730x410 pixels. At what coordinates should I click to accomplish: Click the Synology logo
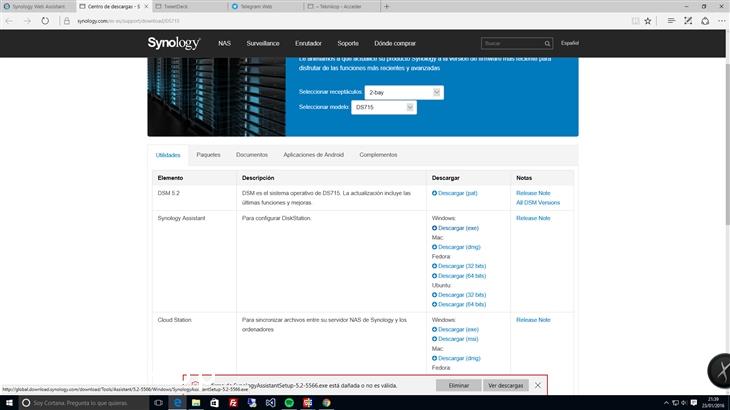[175, 43]
